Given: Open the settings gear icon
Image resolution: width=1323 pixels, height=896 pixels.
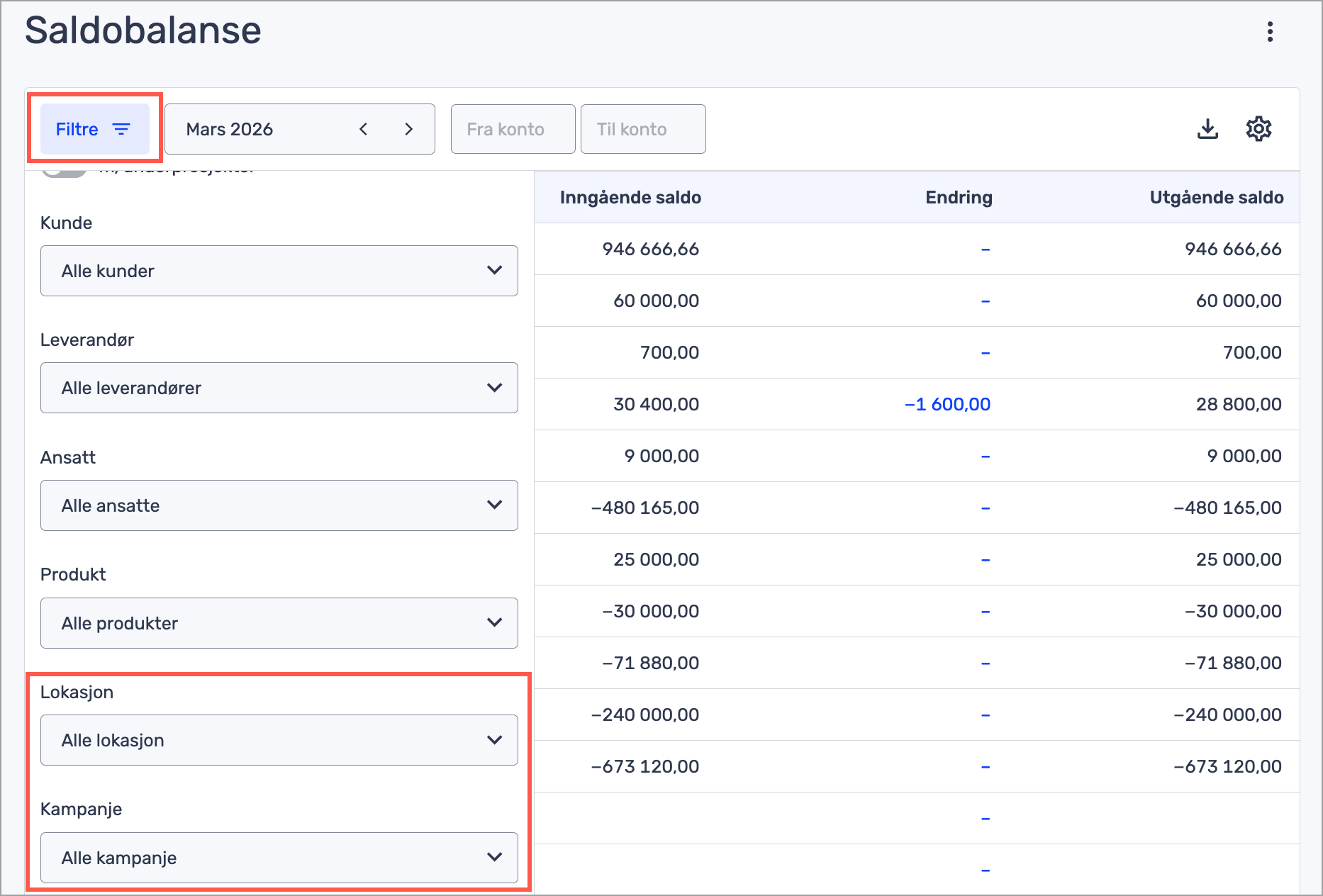Looking at the screenshot, I should (1258, 129).
